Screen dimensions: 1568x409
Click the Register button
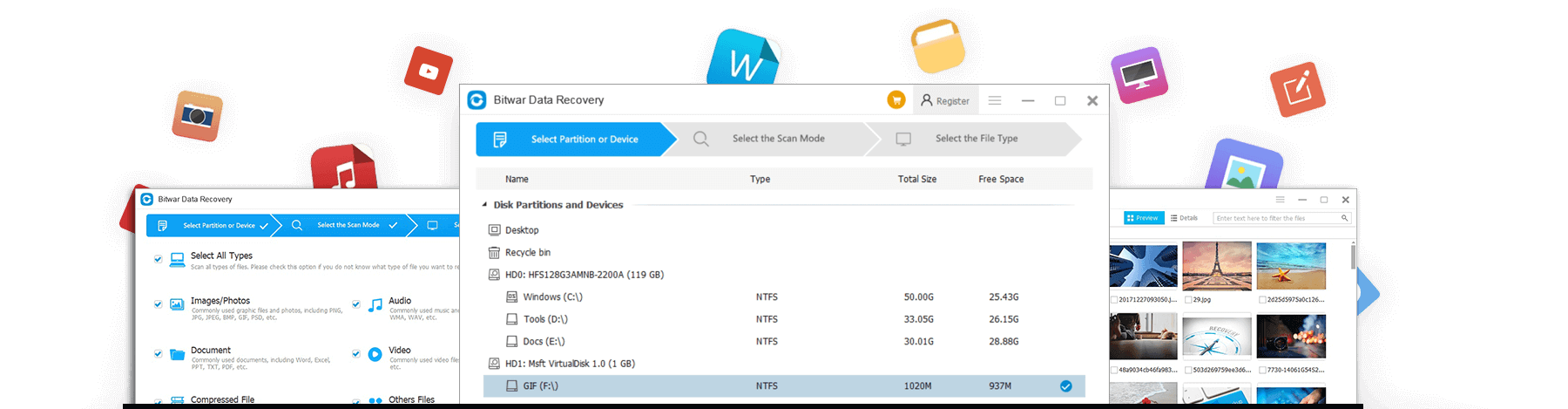(945, 100)
